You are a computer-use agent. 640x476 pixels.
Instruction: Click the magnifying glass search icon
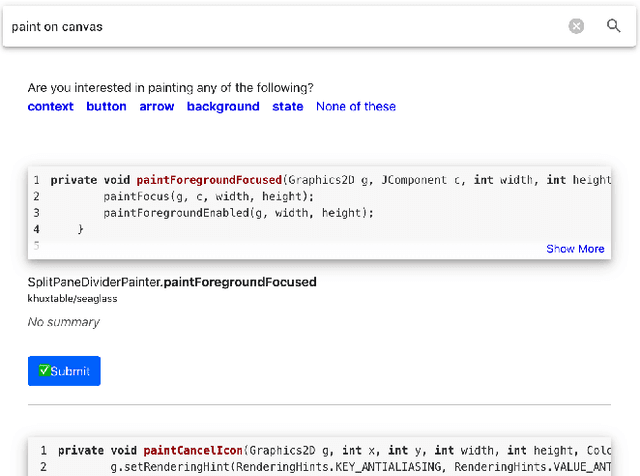click(614, 26)
